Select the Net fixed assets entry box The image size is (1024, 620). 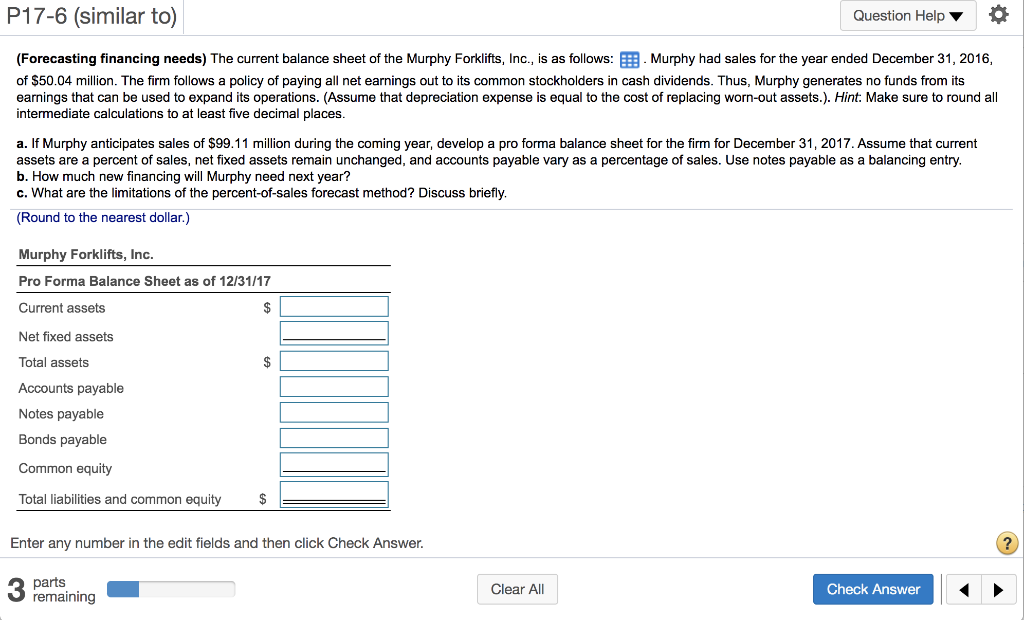[334, 331]
